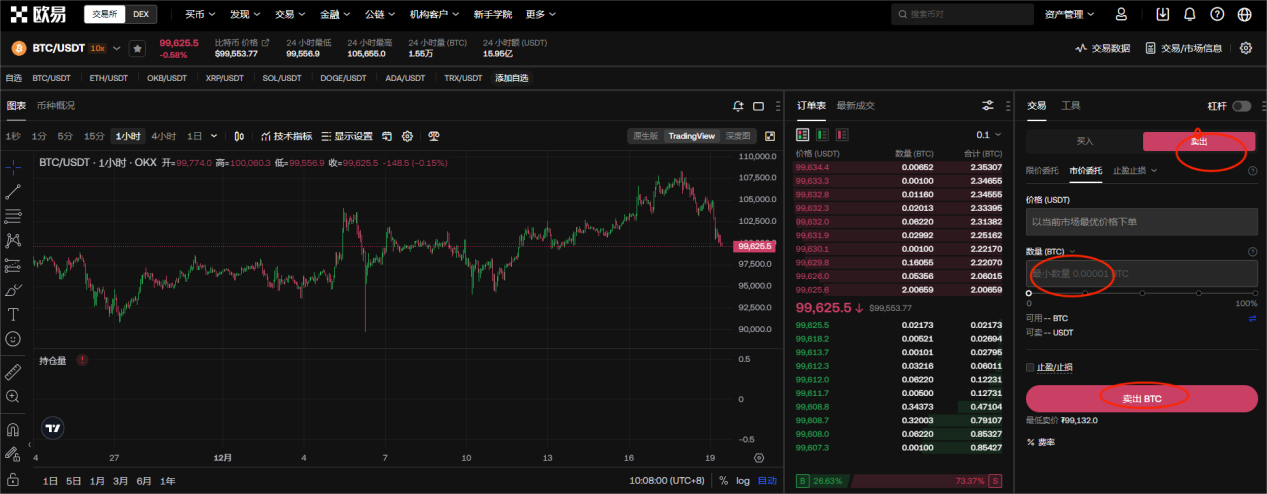Open the Finance (金融) dropdown menu
The width and height of the screenshot is (1267, 494).
coord(336,14)
